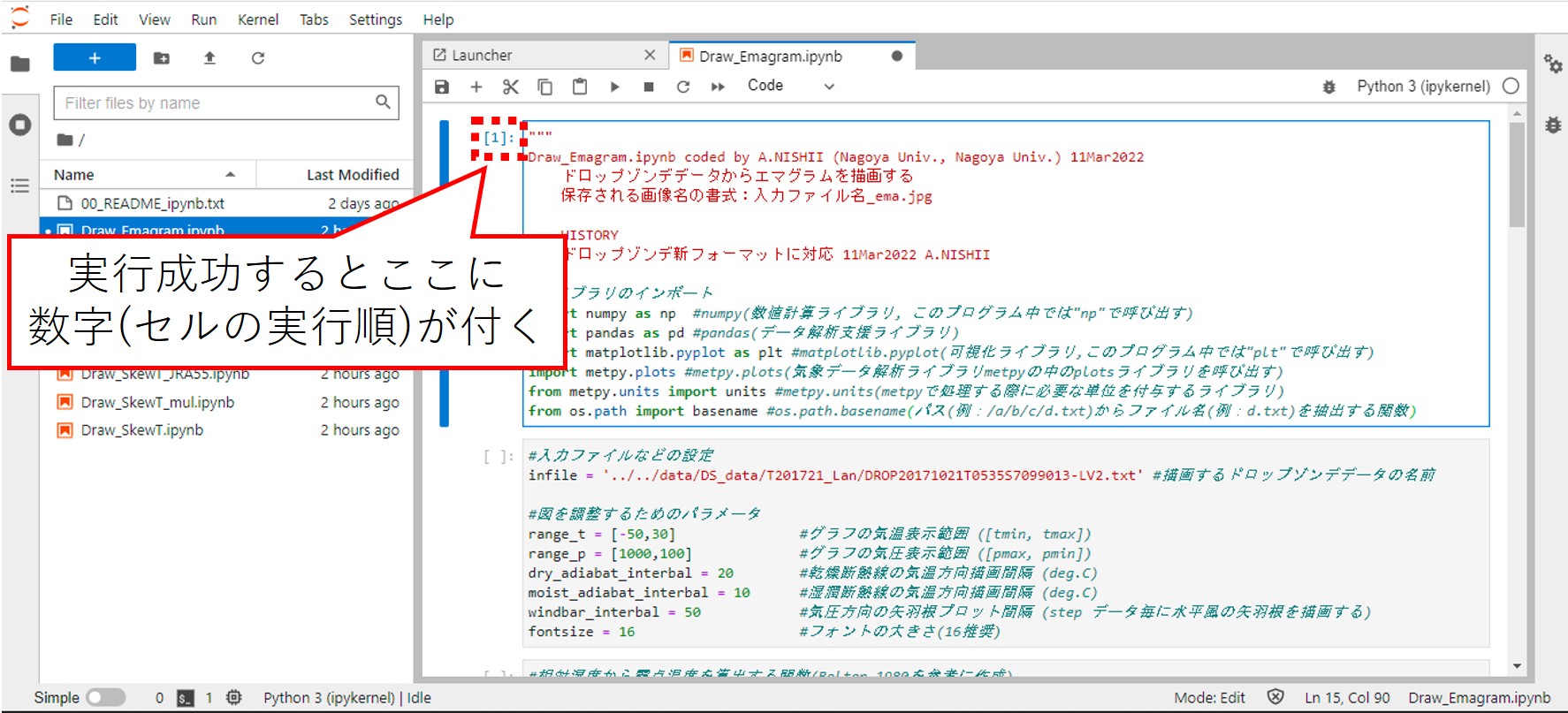Click the search magnifier in filter box
The height and width of the screenshot is (713, 1568).
coord(383,102)
